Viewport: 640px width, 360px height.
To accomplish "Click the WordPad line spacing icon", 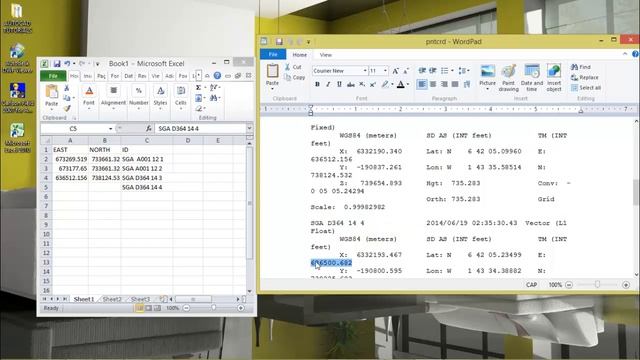I will (462, 71).
